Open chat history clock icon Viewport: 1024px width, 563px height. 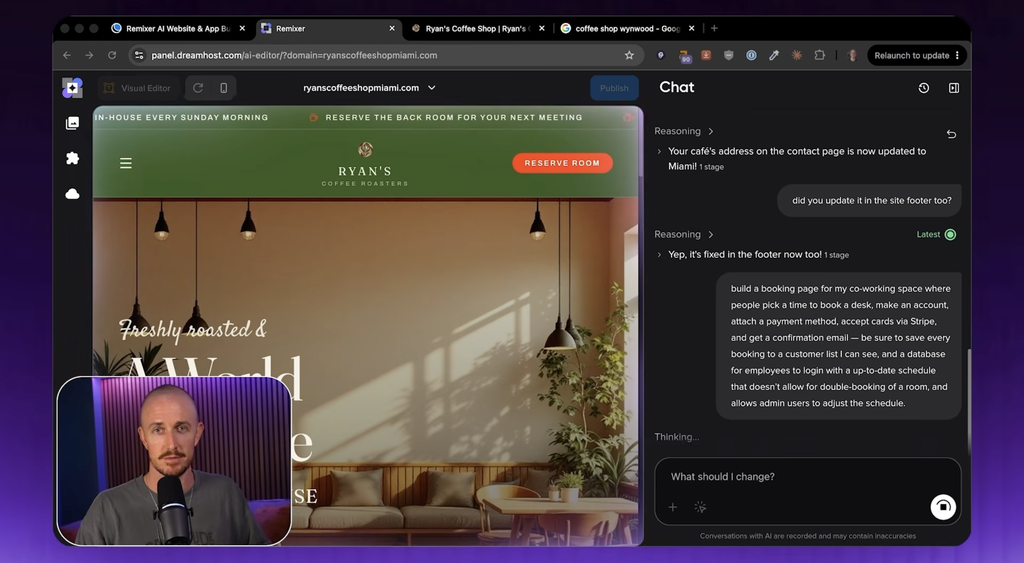[x=923, y=88]
